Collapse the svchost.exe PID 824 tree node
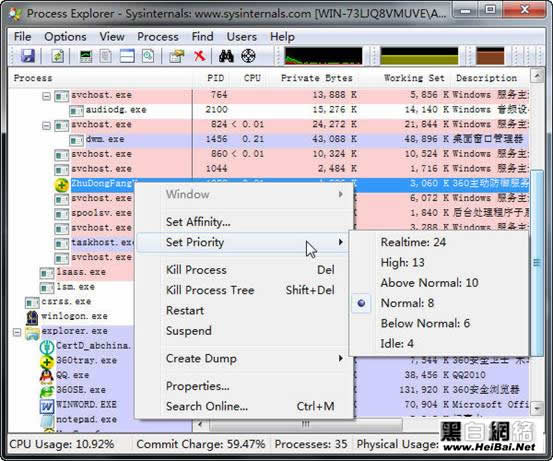The height and width of the screenshot is (461, 553). tap(47, 126)
